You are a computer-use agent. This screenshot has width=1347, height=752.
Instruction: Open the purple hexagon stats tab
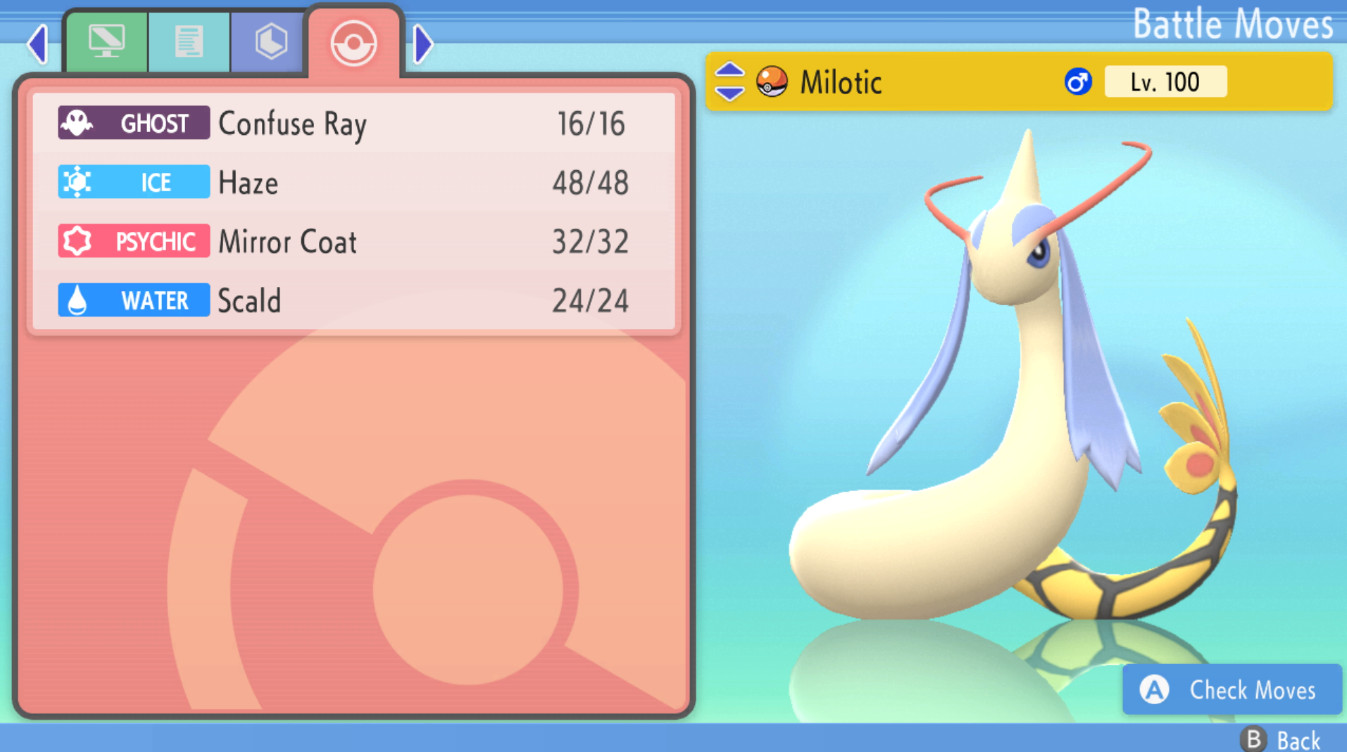pyautogui.click(x=270, y=43)
